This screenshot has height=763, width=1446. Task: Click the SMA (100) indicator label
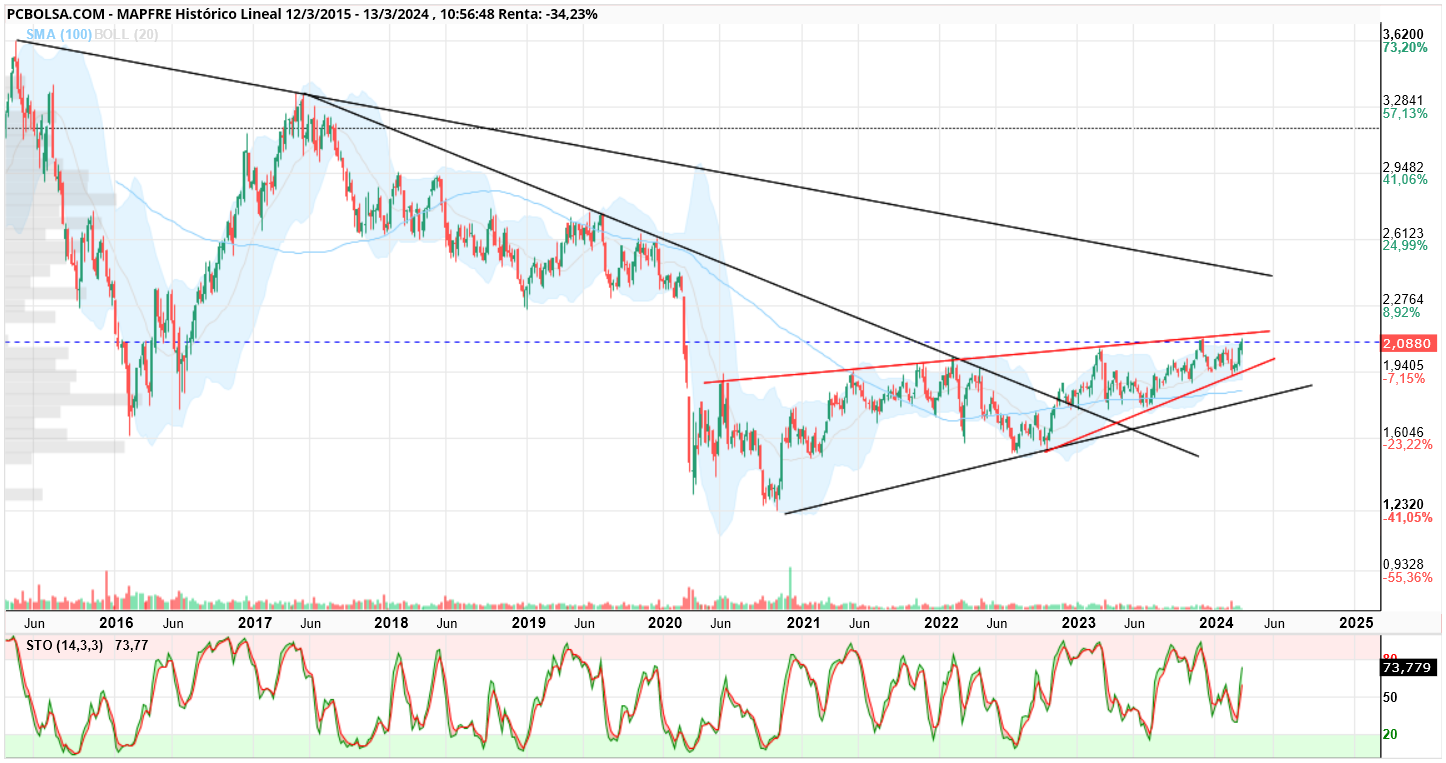pos(57,34)
